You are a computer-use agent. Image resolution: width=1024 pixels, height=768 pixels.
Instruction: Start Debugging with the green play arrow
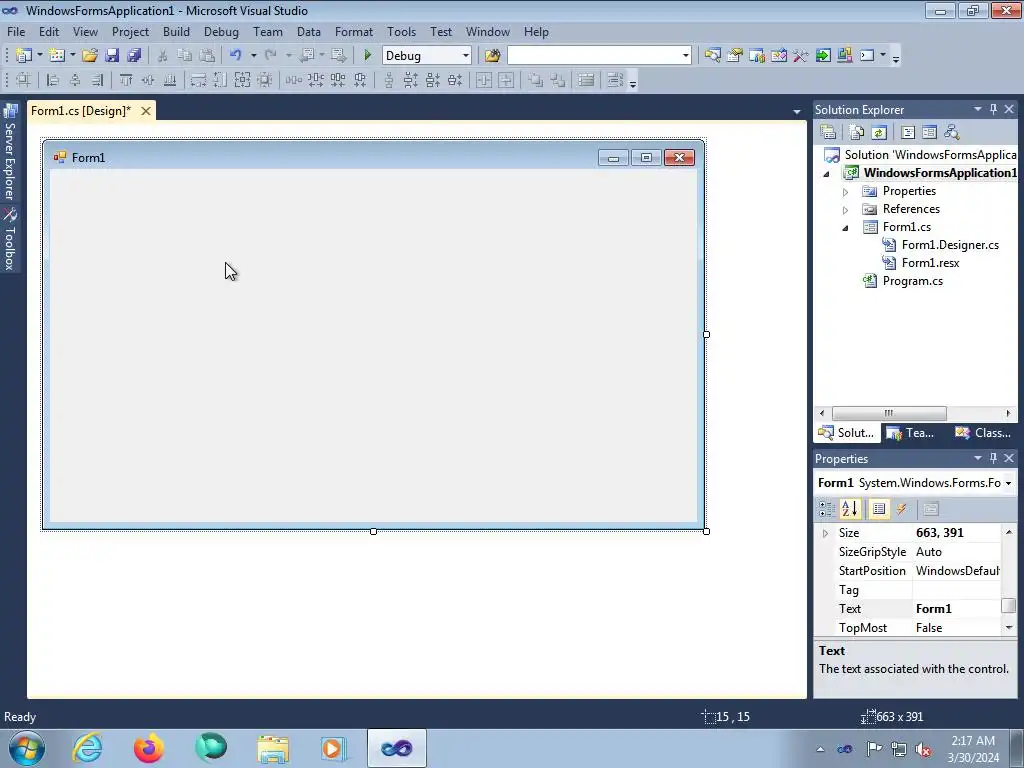coord(368,56)
